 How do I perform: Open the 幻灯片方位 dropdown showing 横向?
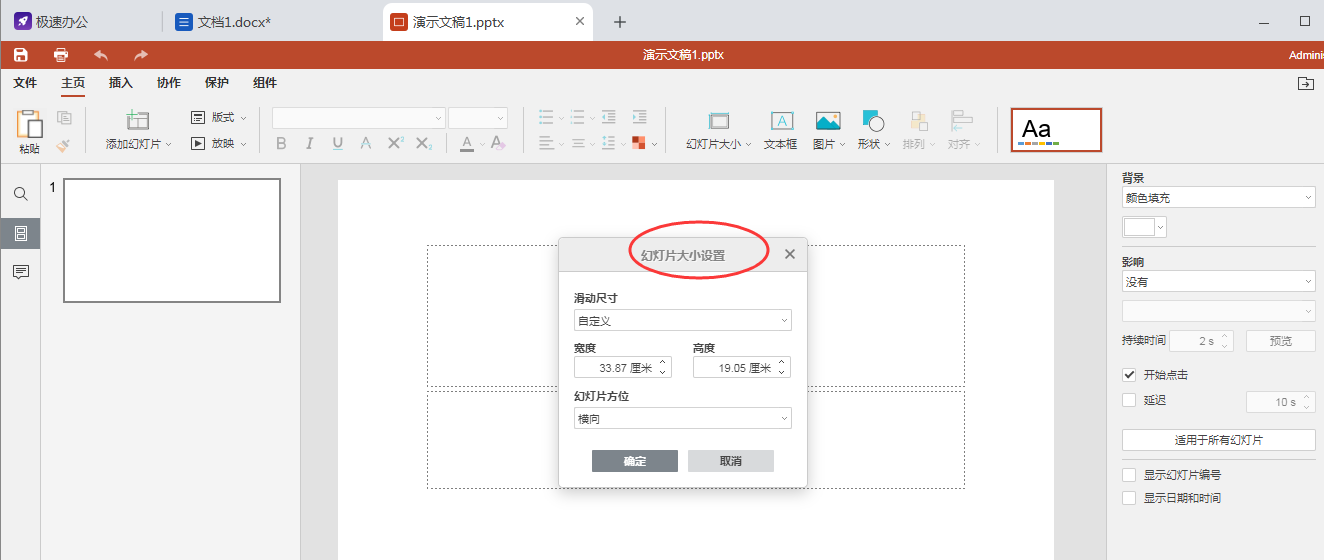(x=683, y=418)
